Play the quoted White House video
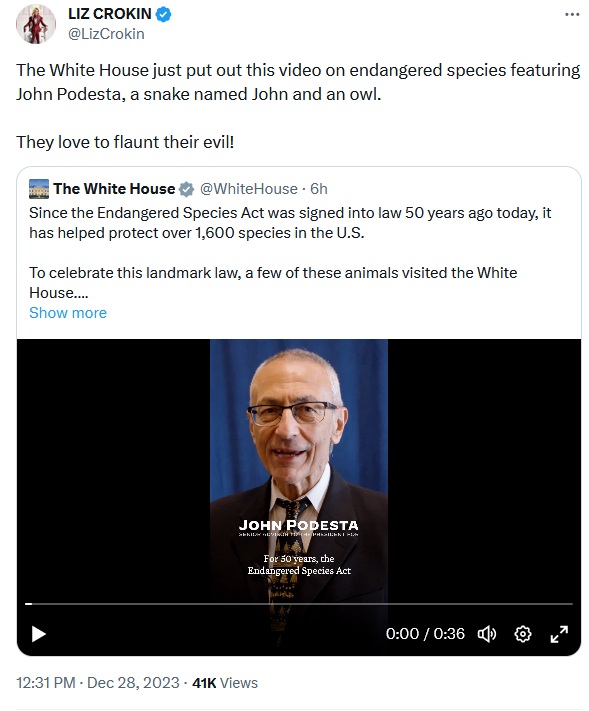The height and width of the screenshot is (711, 589). [x=39, y=633]
